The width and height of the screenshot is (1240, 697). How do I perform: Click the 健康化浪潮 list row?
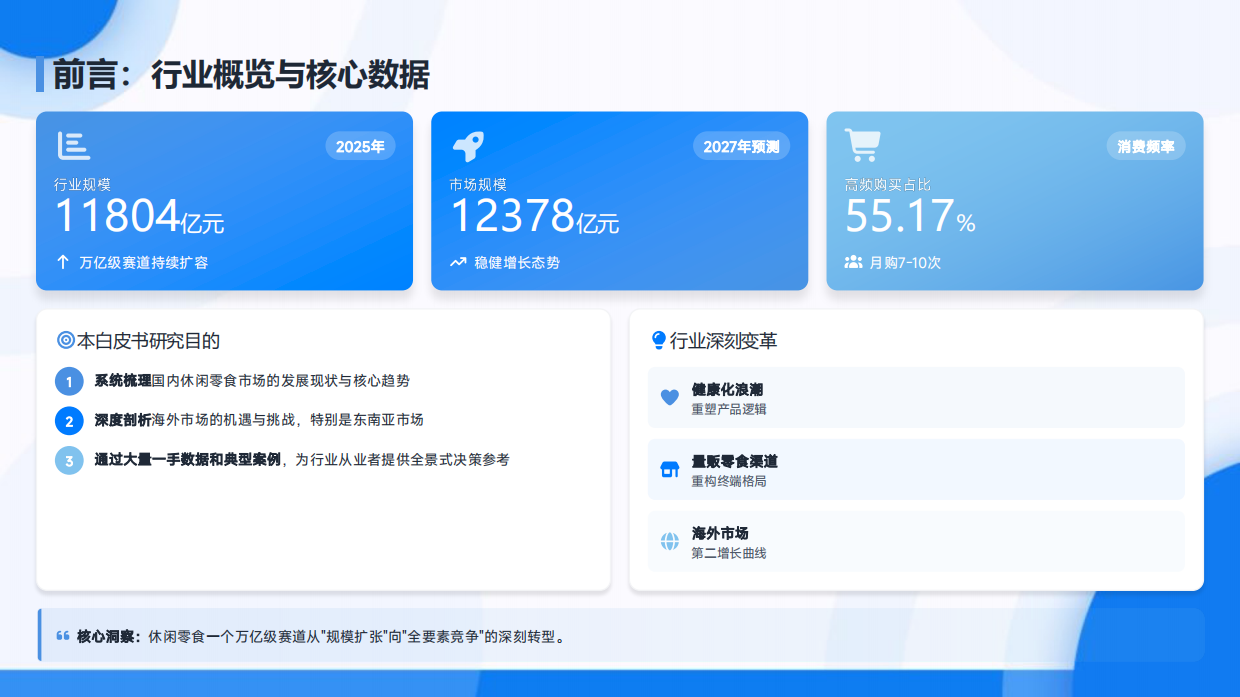coord(916,396)
